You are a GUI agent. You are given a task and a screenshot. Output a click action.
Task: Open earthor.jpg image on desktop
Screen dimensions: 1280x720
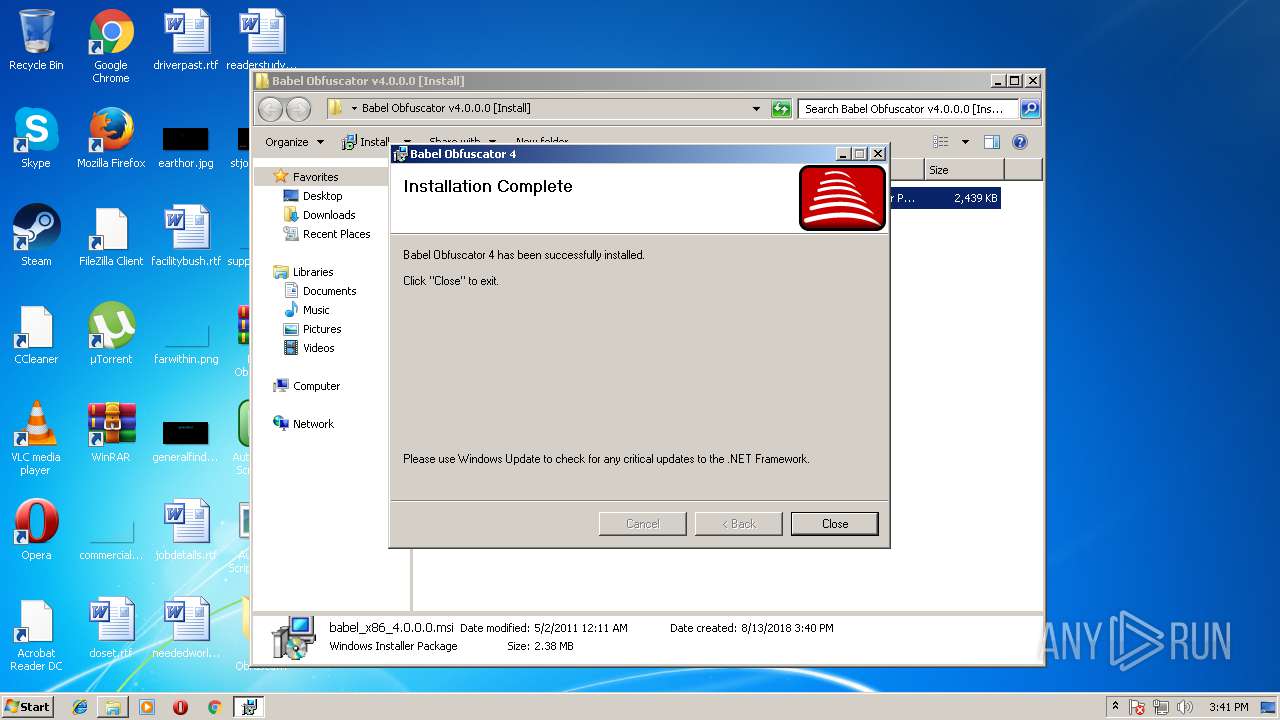(186, 146)
